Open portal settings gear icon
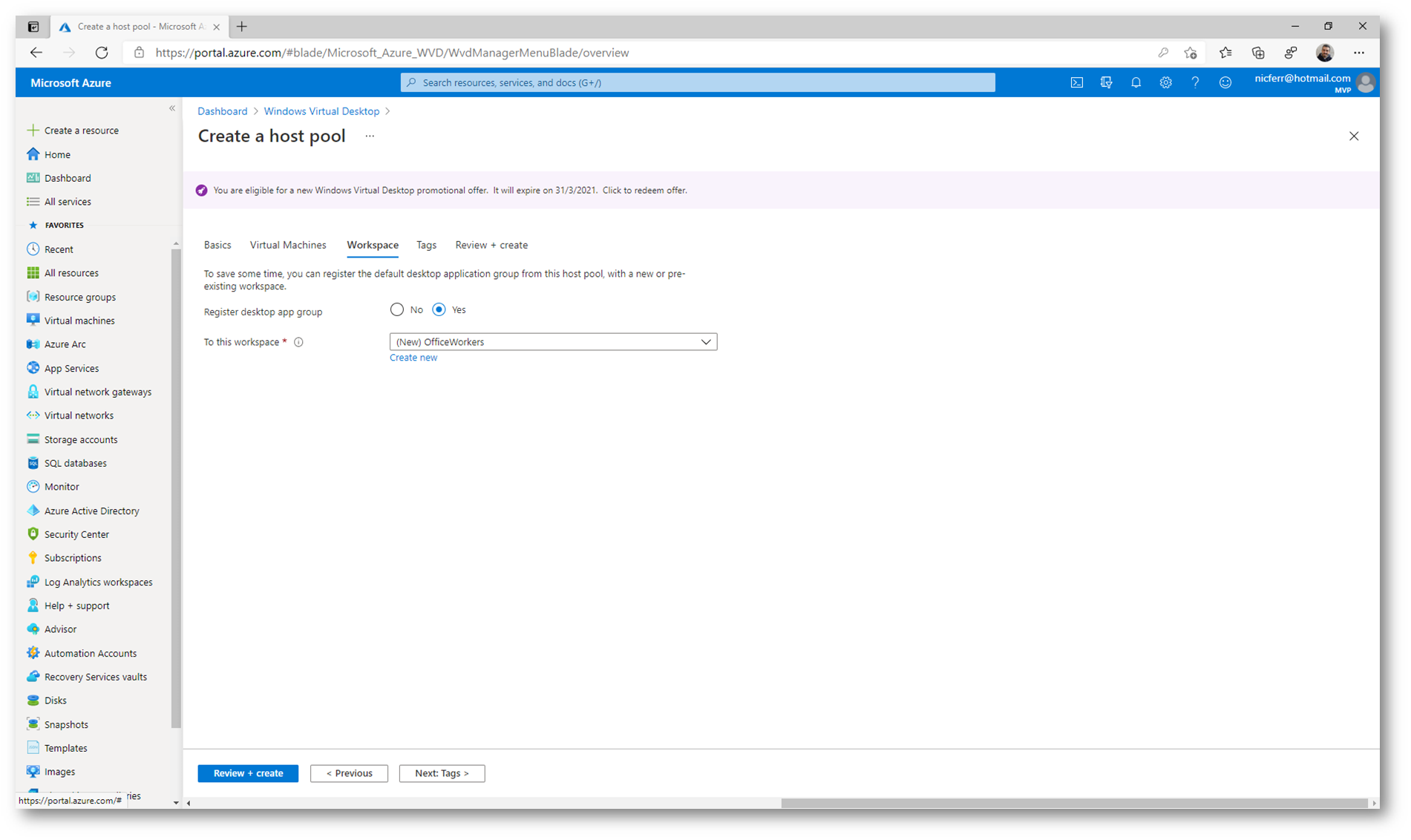 click(x=1165, y=82)
